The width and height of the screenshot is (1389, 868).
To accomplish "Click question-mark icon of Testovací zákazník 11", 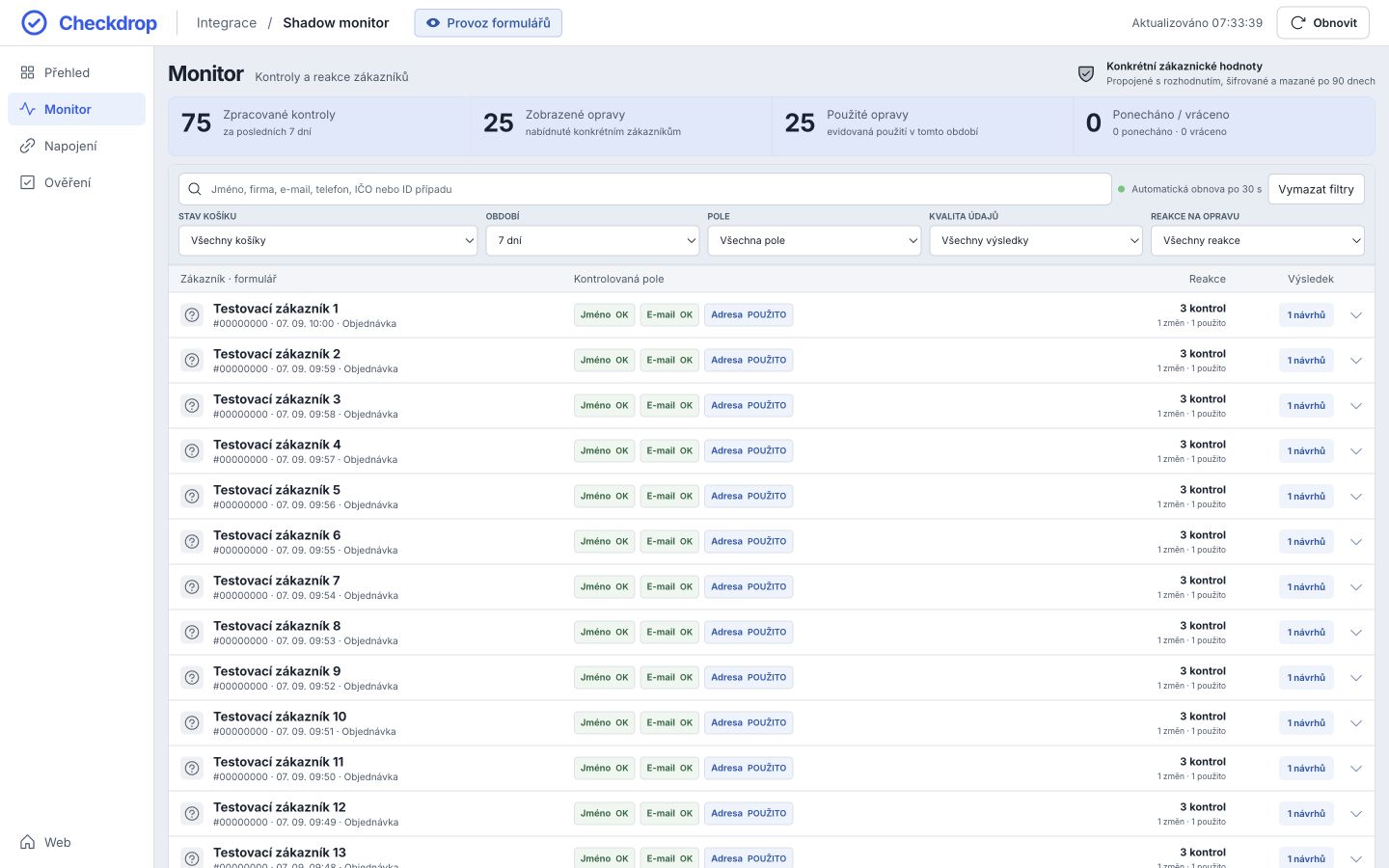I will point(192,769).
